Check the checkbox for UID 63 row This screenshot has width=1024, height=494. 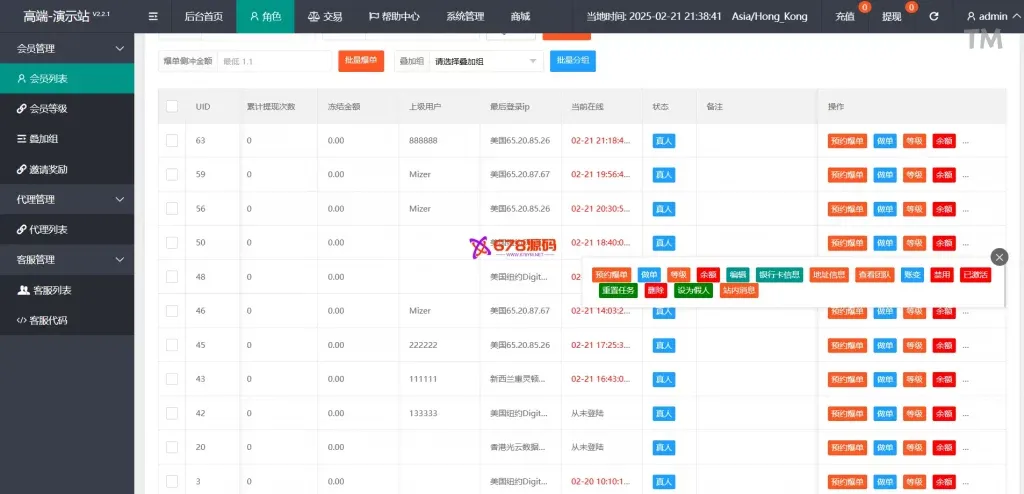click(x=172, y=140)
